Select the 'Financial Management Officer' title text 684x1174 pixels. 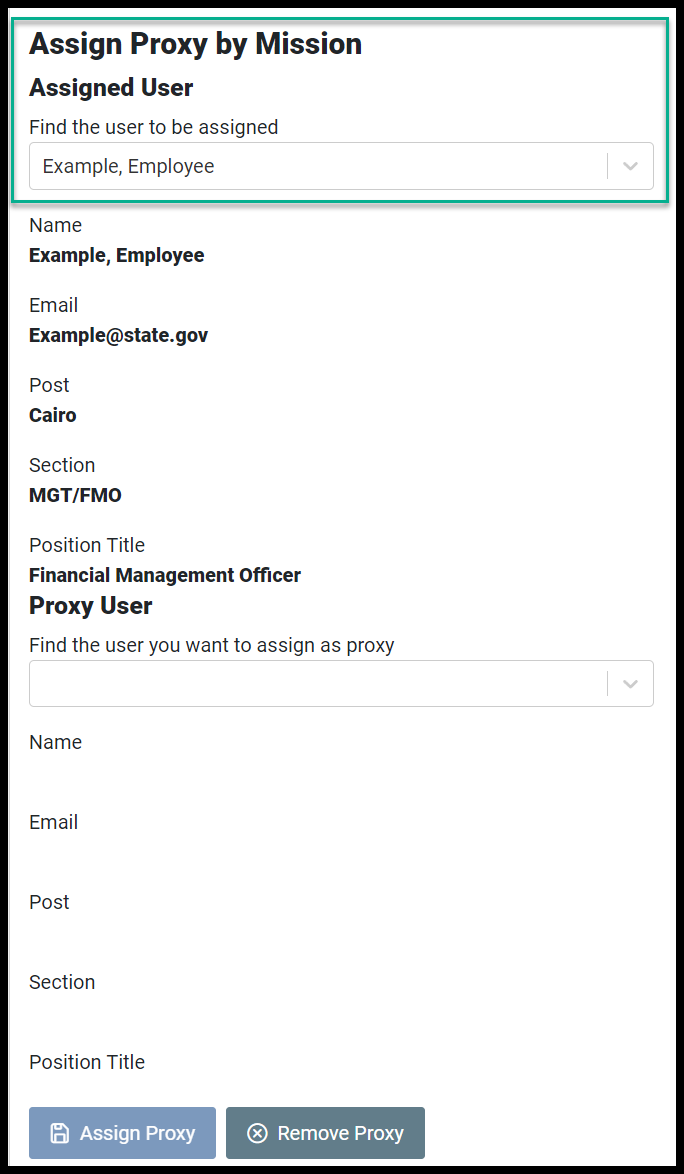click(165, 575)
